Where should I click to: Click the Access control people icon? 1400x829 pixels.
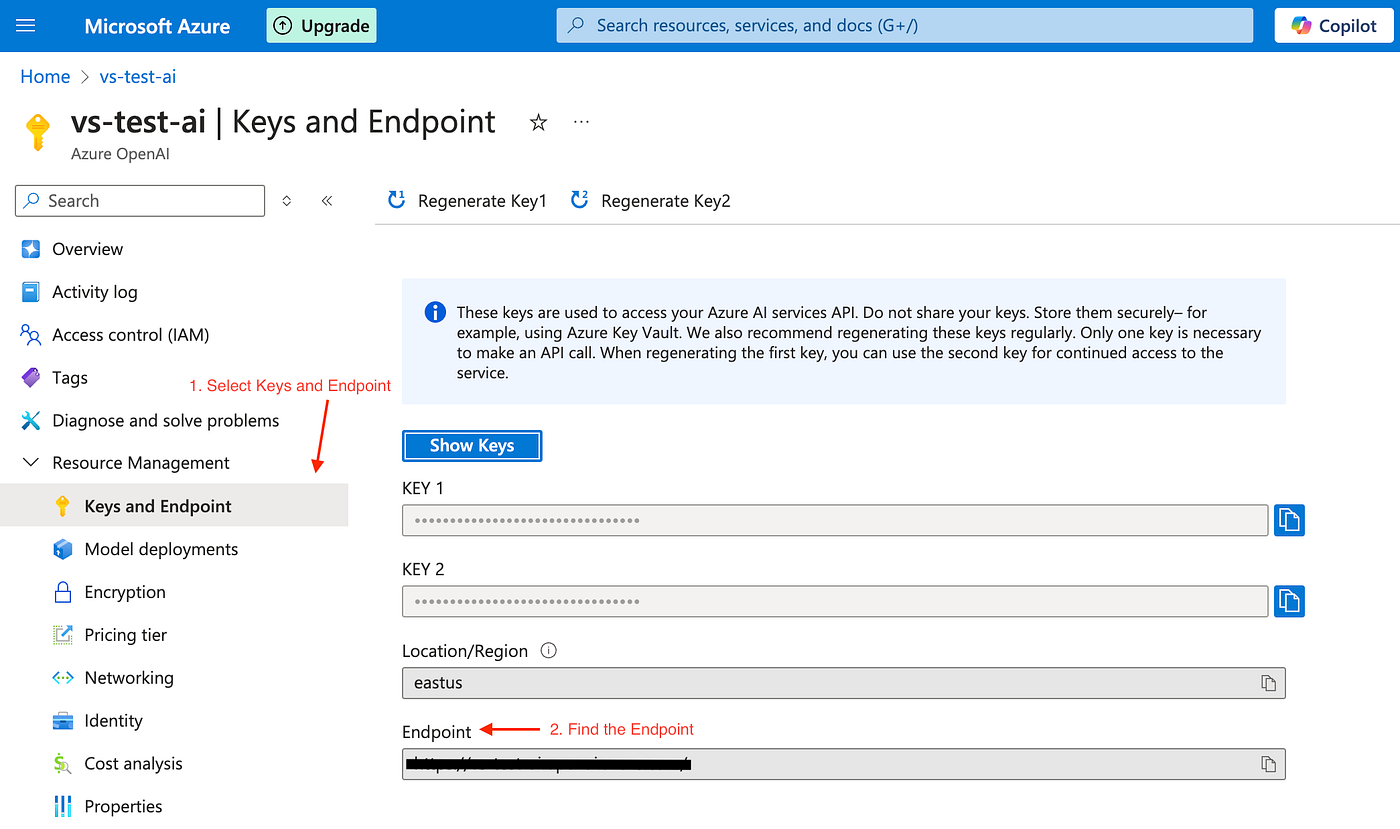pyautogui.click(x=31, y=335)
